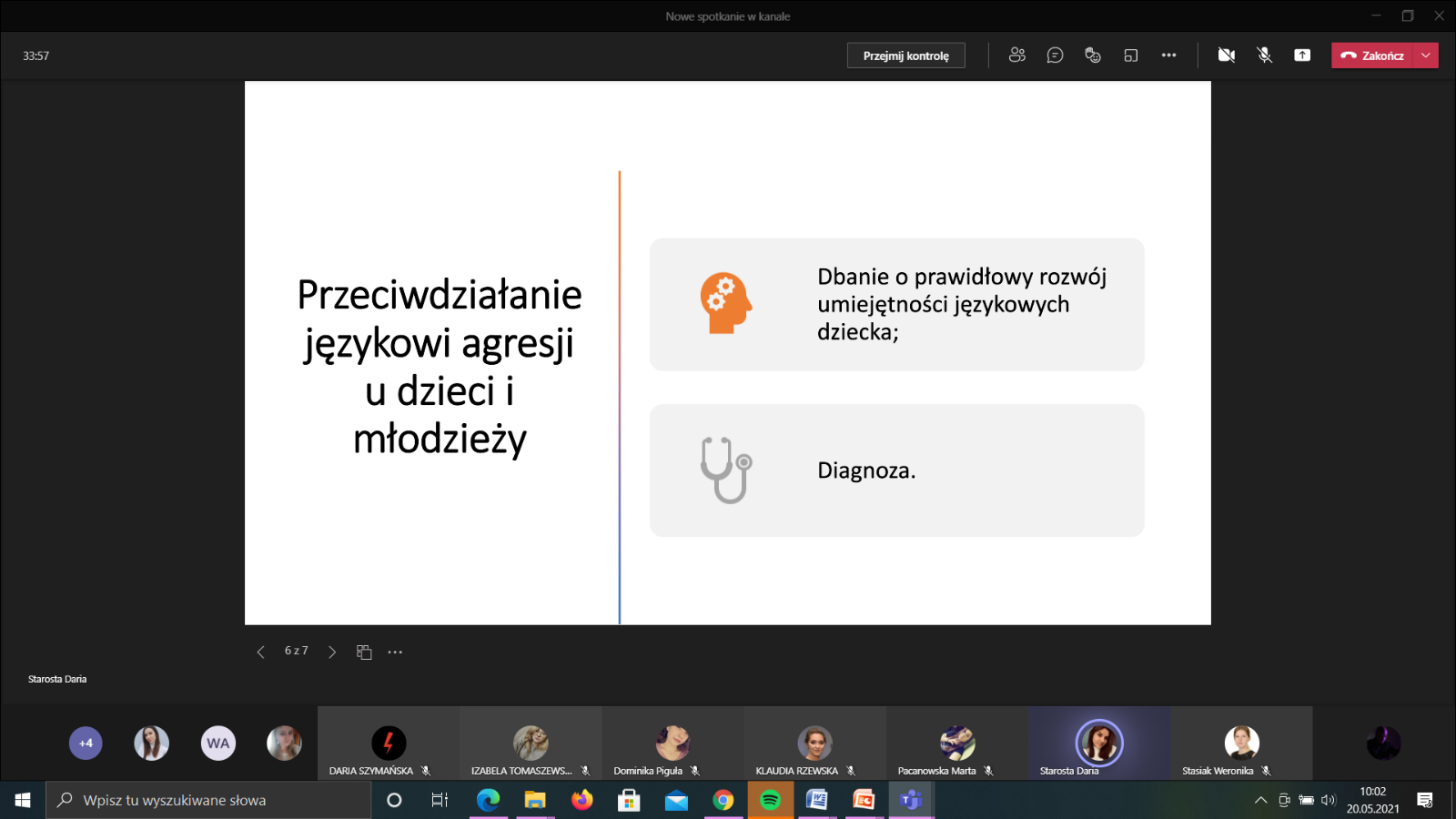This screenshot has width=1456, height=819.
Task: Open more actions menu in toolbar
Action: click(1168, 56)
